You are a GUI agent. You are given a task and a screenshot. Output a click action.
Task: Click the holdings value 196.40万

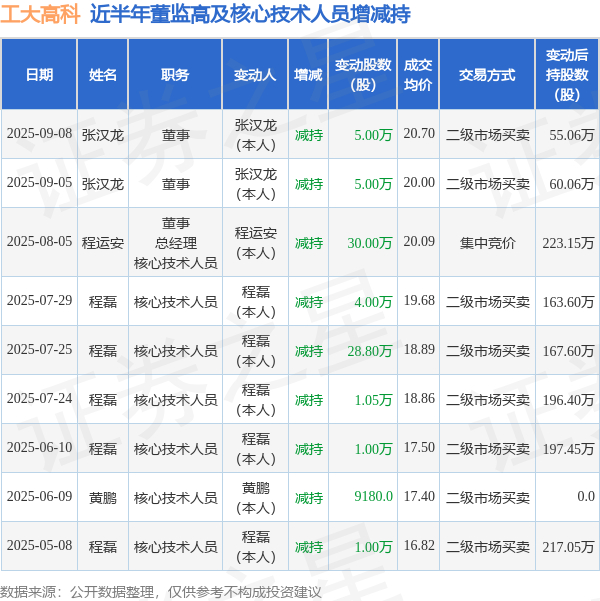click(568, 400)
